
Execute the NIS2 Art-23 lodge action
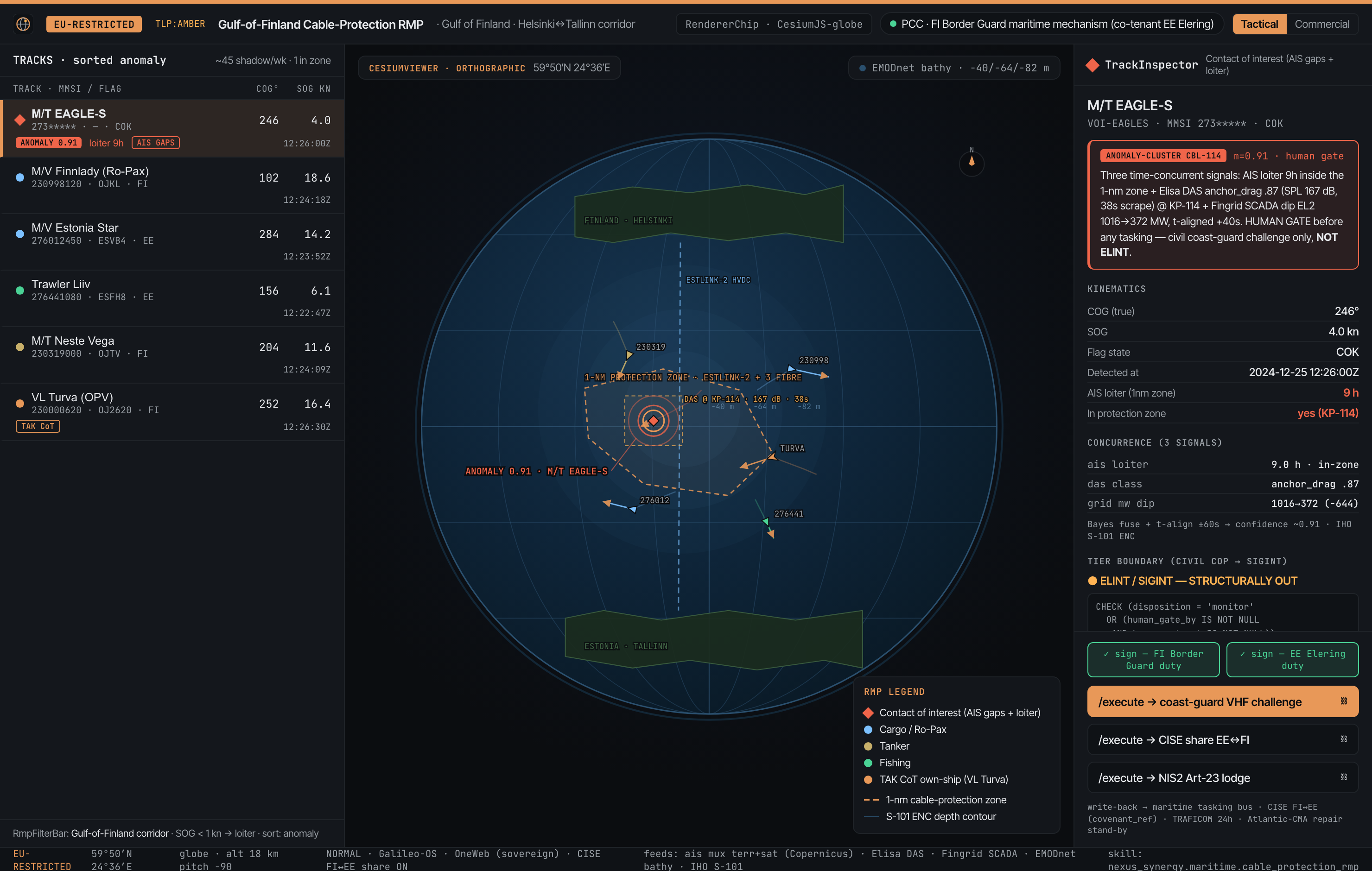click(x=1223, y=777)
